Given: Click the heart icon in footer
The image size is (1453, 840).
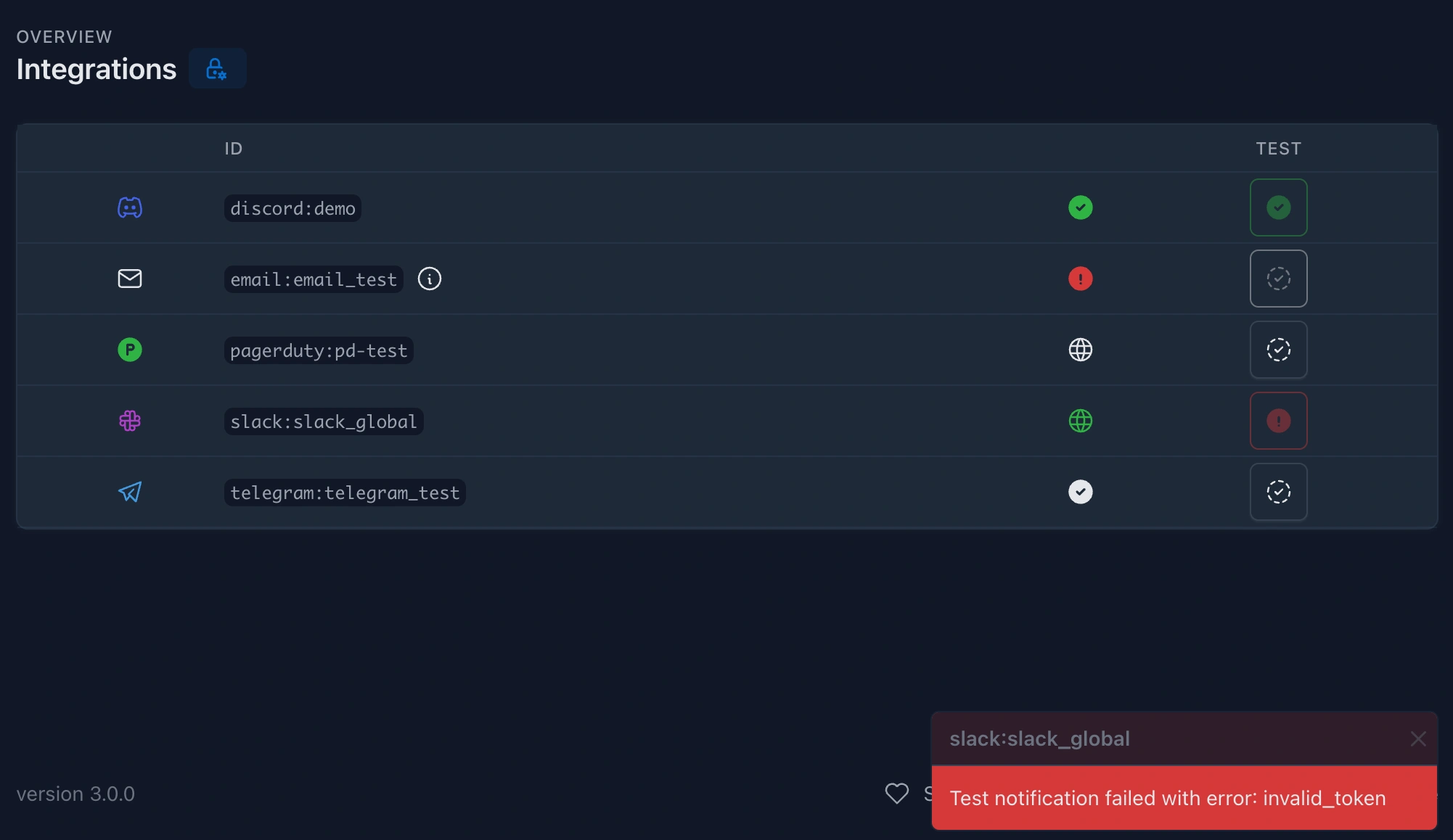Looking at the screenshot, I should coord(897,794).
